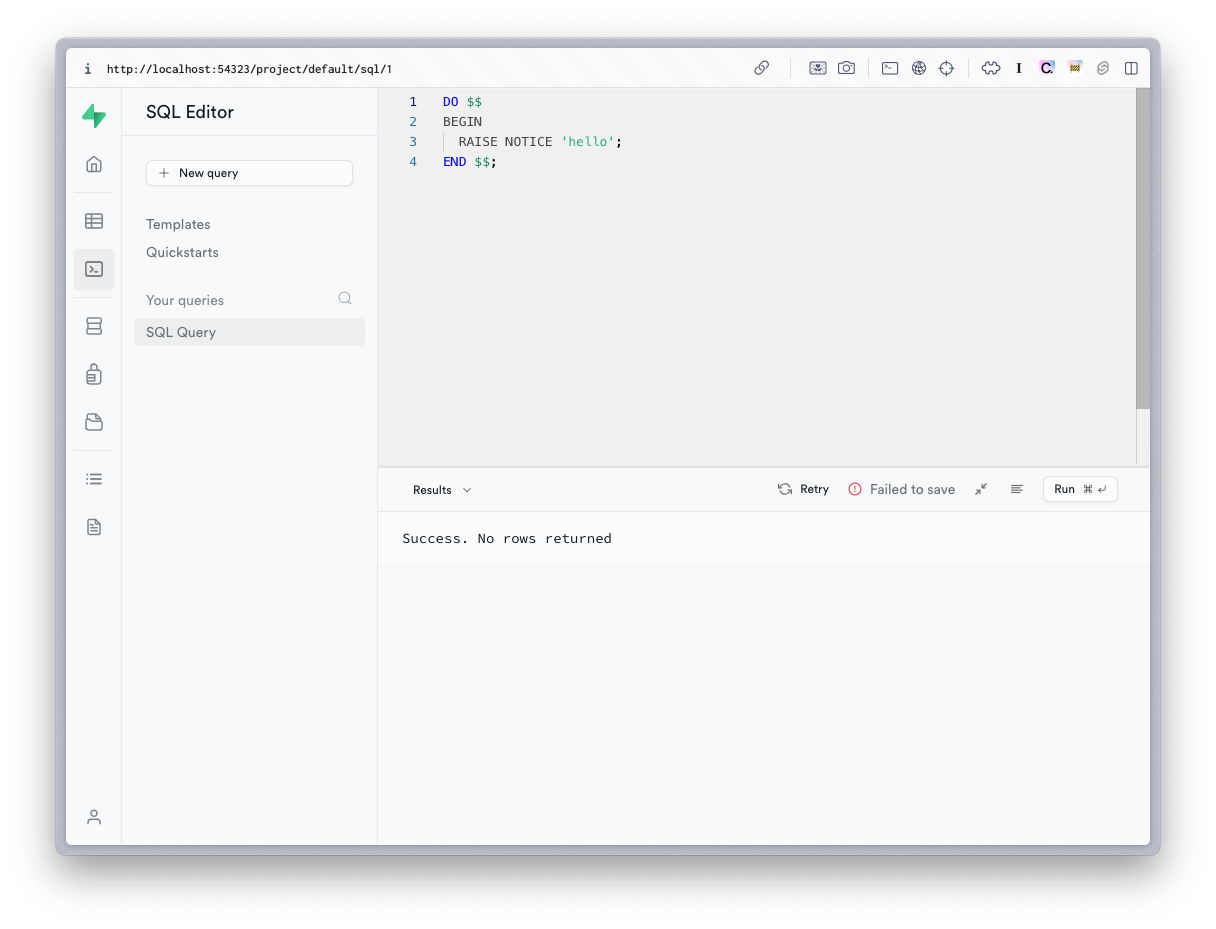Open the Storage icon in the sidebar

(94, 422)
